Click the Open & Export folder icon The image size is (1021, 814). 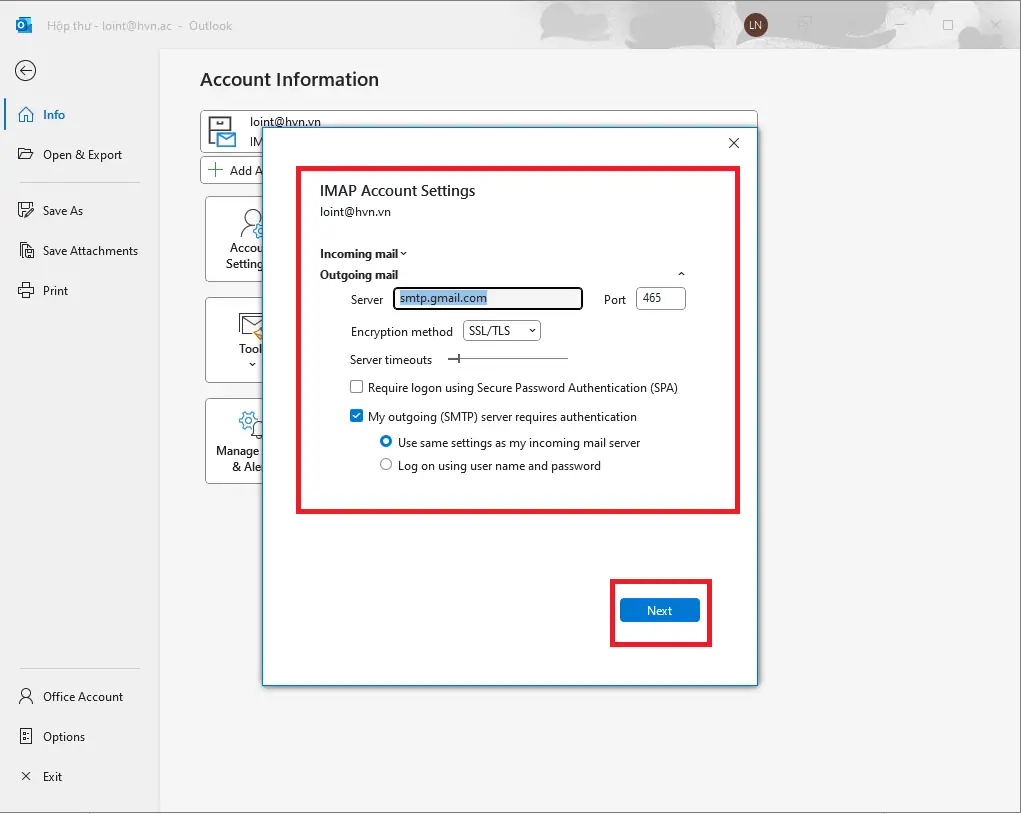(25, 154)
